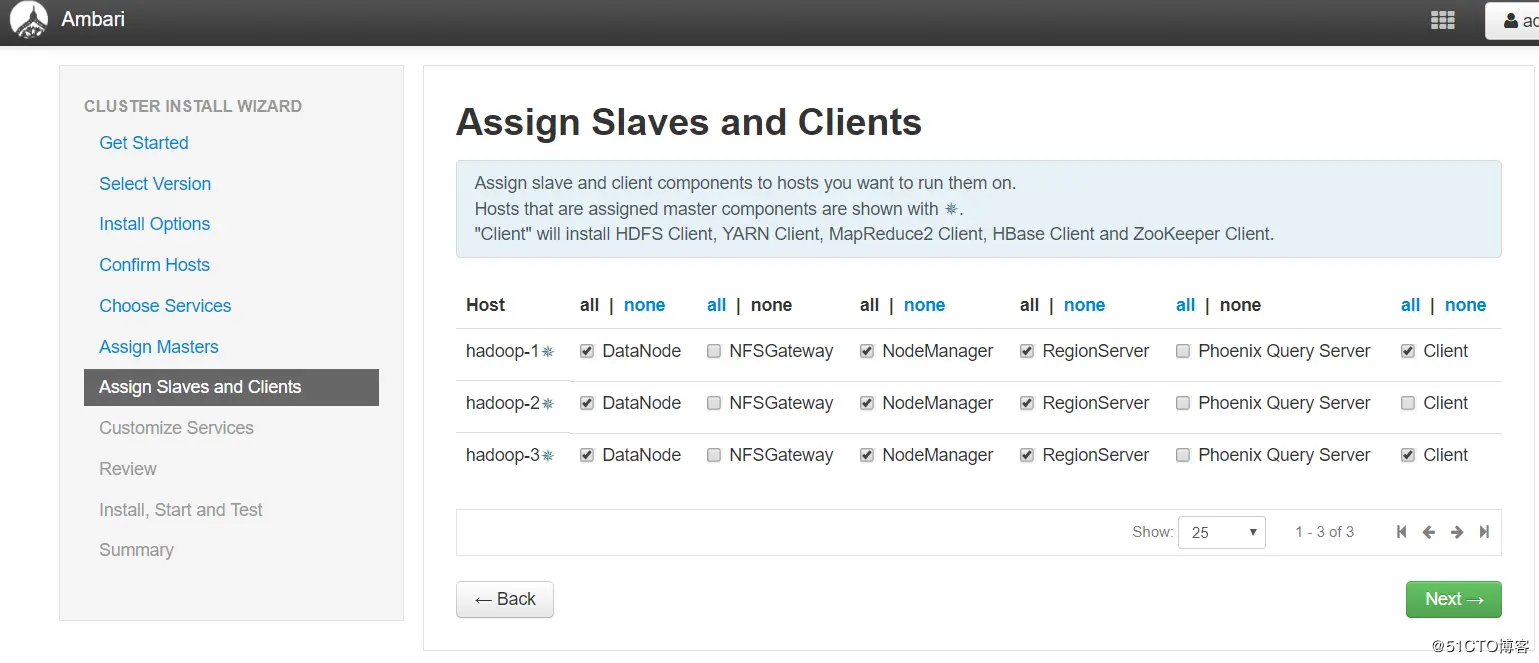Enable NFSGateway for hadoop-1
Screen dimensions: 1539x663
(x=714, y=351)
